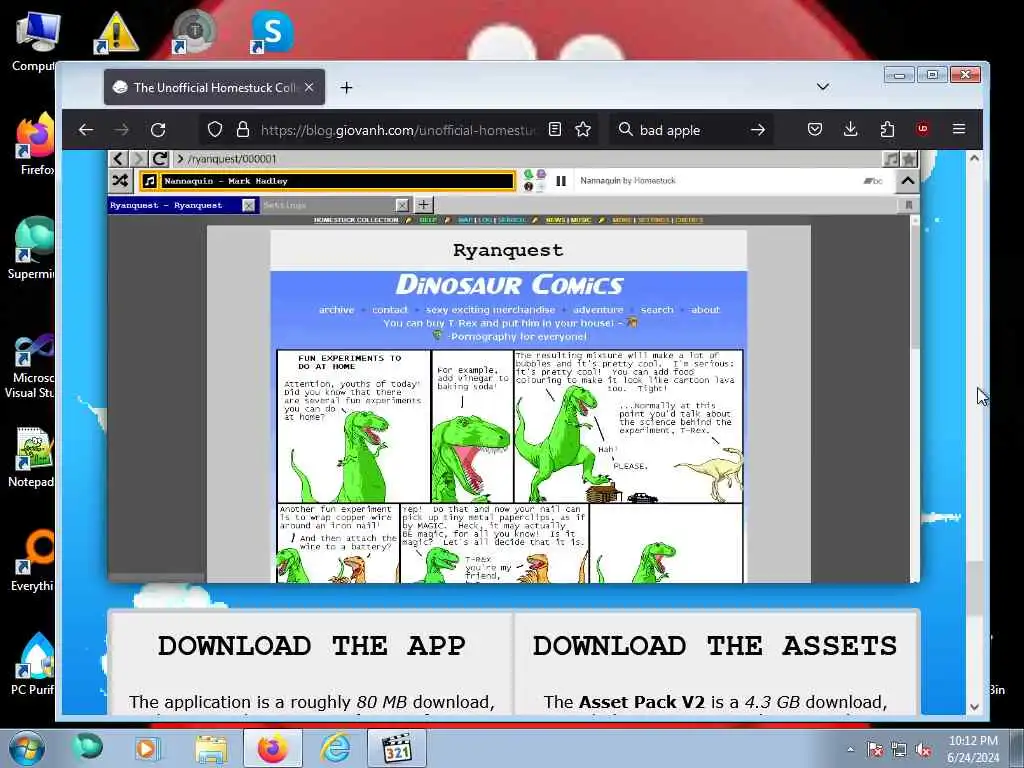The height and width of the screenshot is (768, 1024).
Task: Open the MORE nav link
Action: click(x=622, y=220)
